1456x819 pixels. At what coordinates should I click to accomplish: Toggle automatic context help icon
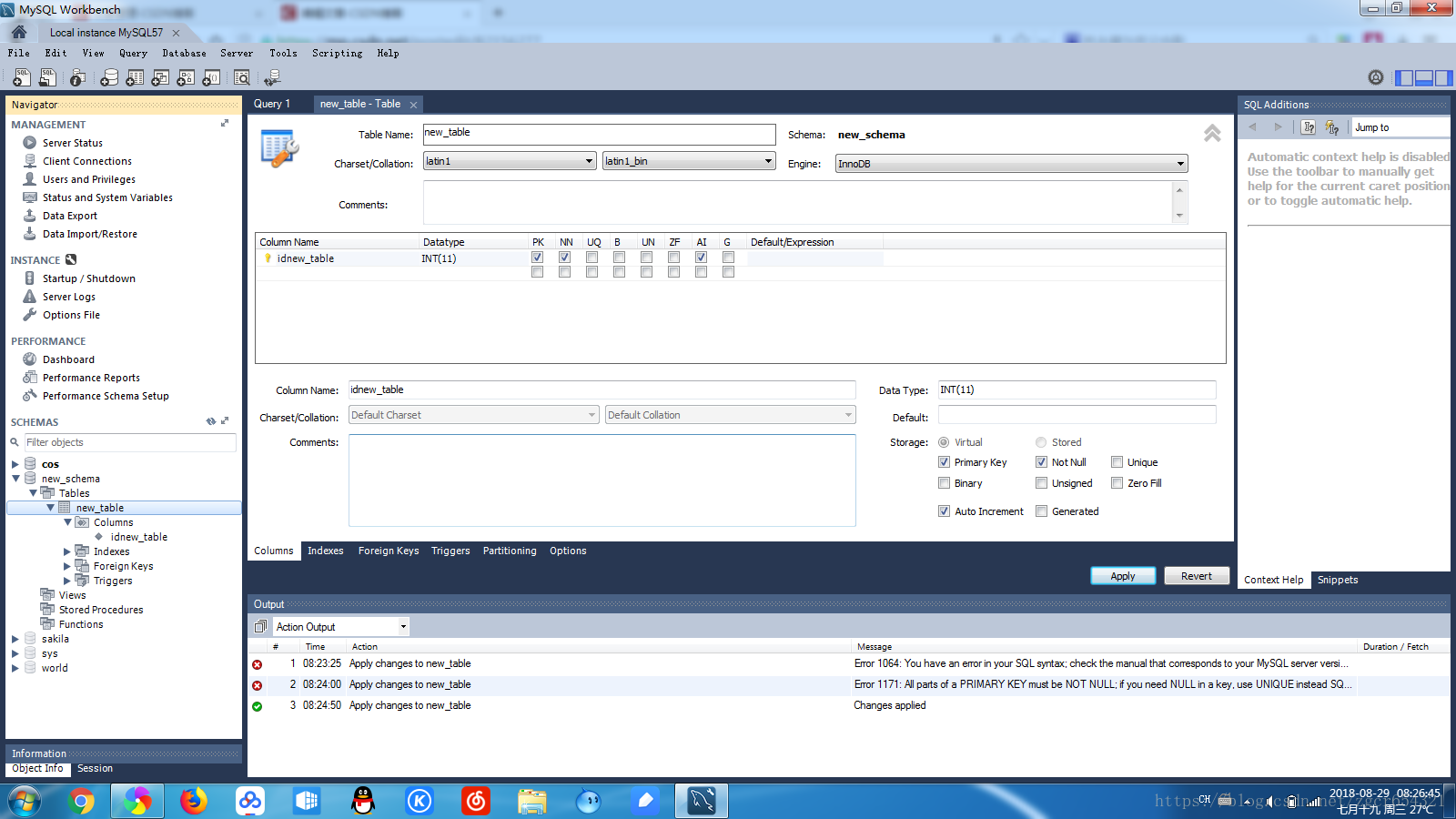(x=1332, y=127)
